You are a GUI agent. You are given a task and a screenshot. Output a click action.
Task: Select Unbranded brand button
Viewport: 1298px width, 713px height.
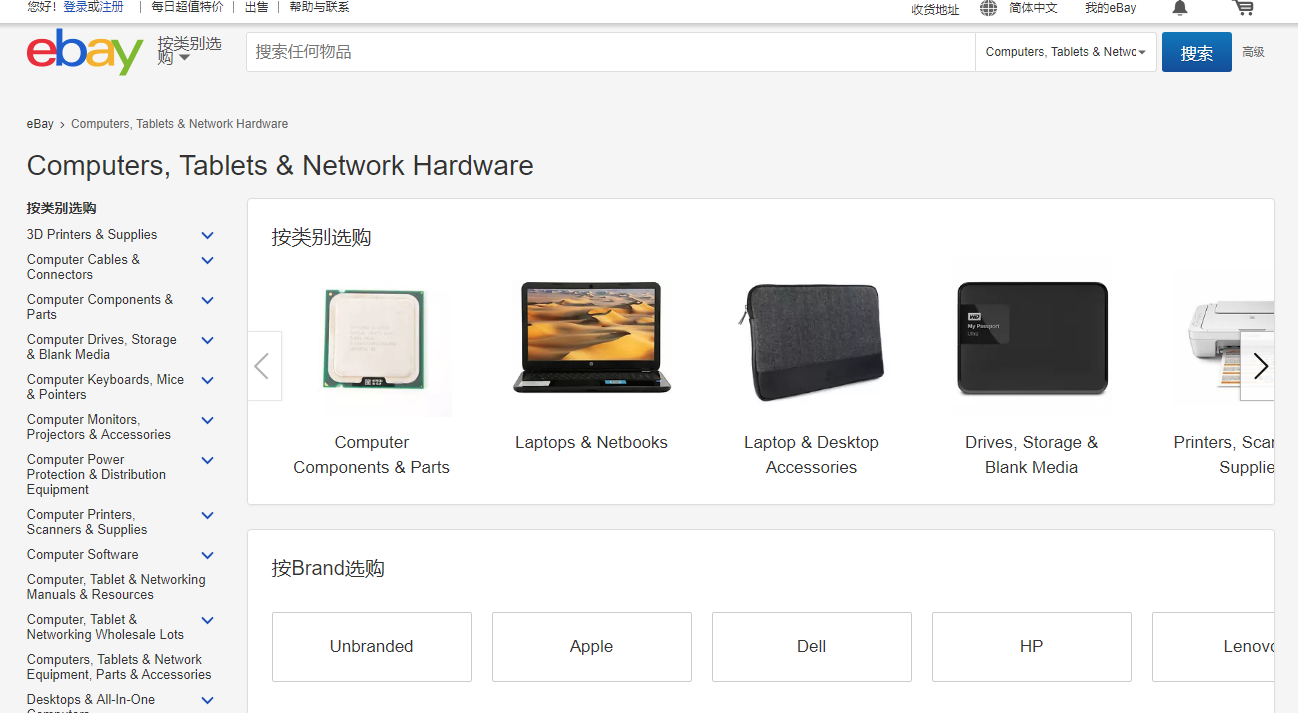point(372,647)
